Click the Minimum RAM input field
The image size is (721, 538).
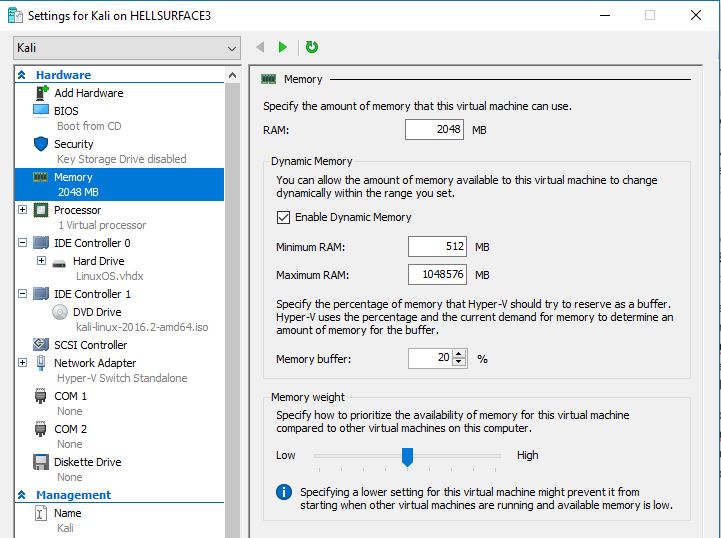click(x=437, y=246)
